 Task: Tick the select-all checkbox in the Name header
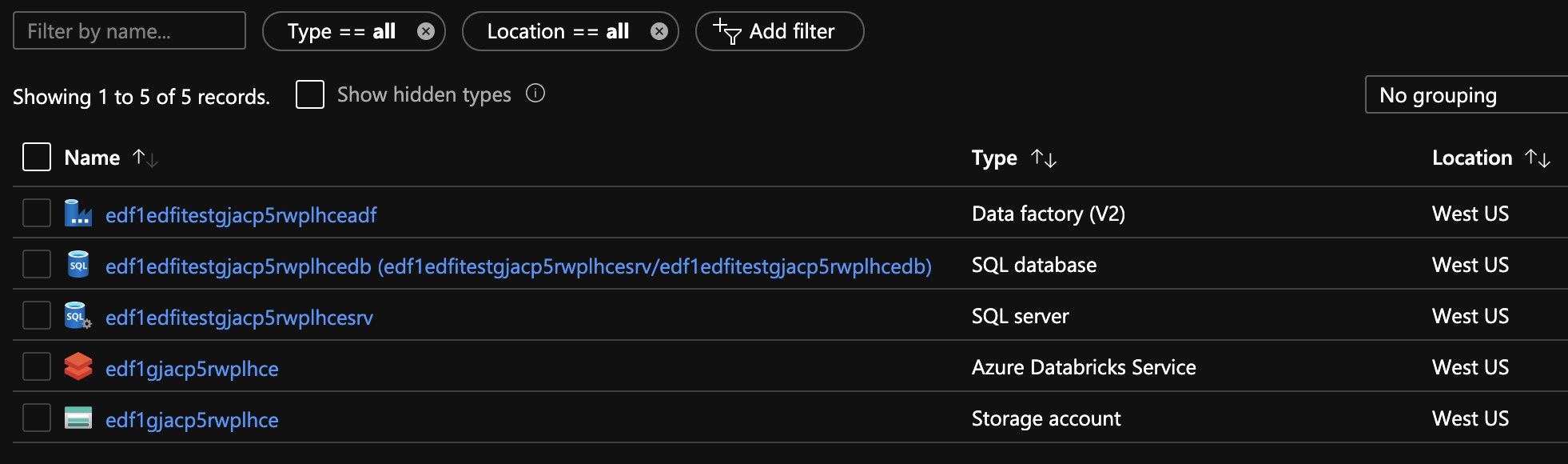pos(37,157)
